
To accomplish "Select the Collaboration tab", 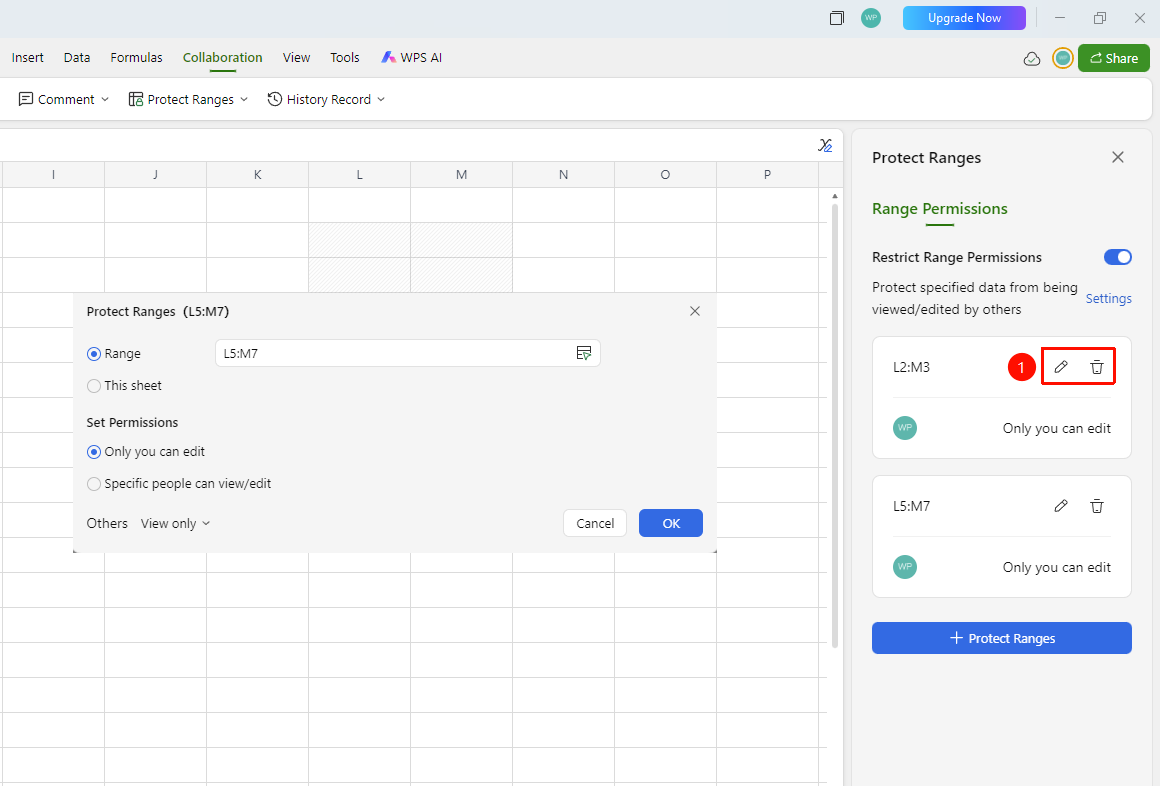I will click(x=223, y=58).
